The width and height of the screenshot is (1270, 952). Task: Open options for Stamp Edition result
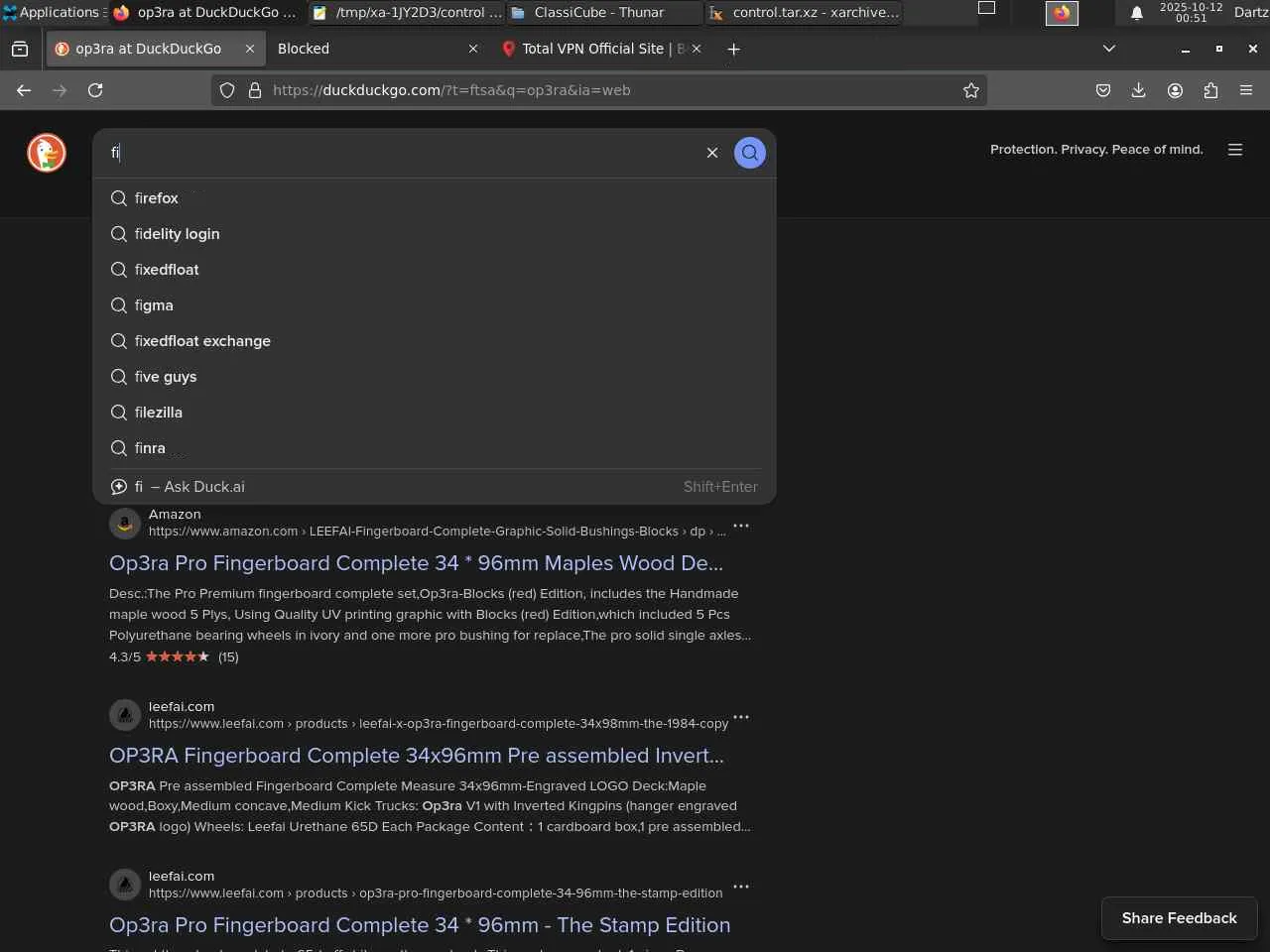[741, 887]
